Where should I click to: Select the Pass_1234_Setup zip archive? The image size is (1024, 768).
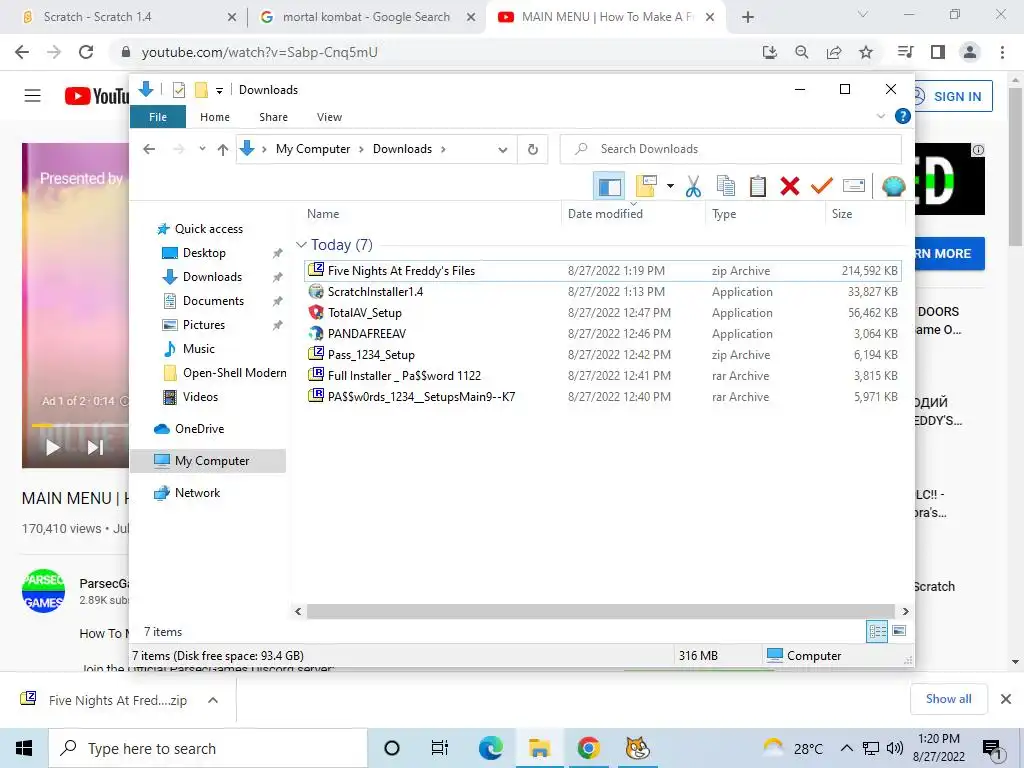(x=602, y=355)
